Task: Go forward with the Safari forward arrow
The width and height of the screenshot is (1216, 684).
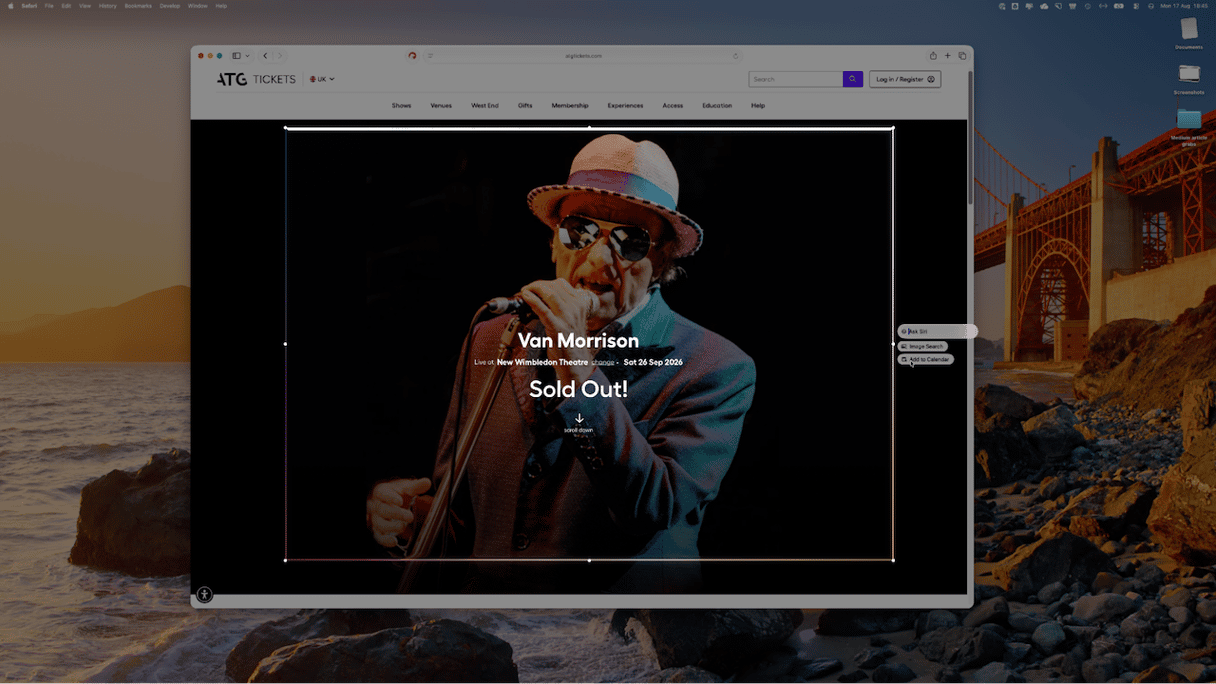Action: (280, 56)
